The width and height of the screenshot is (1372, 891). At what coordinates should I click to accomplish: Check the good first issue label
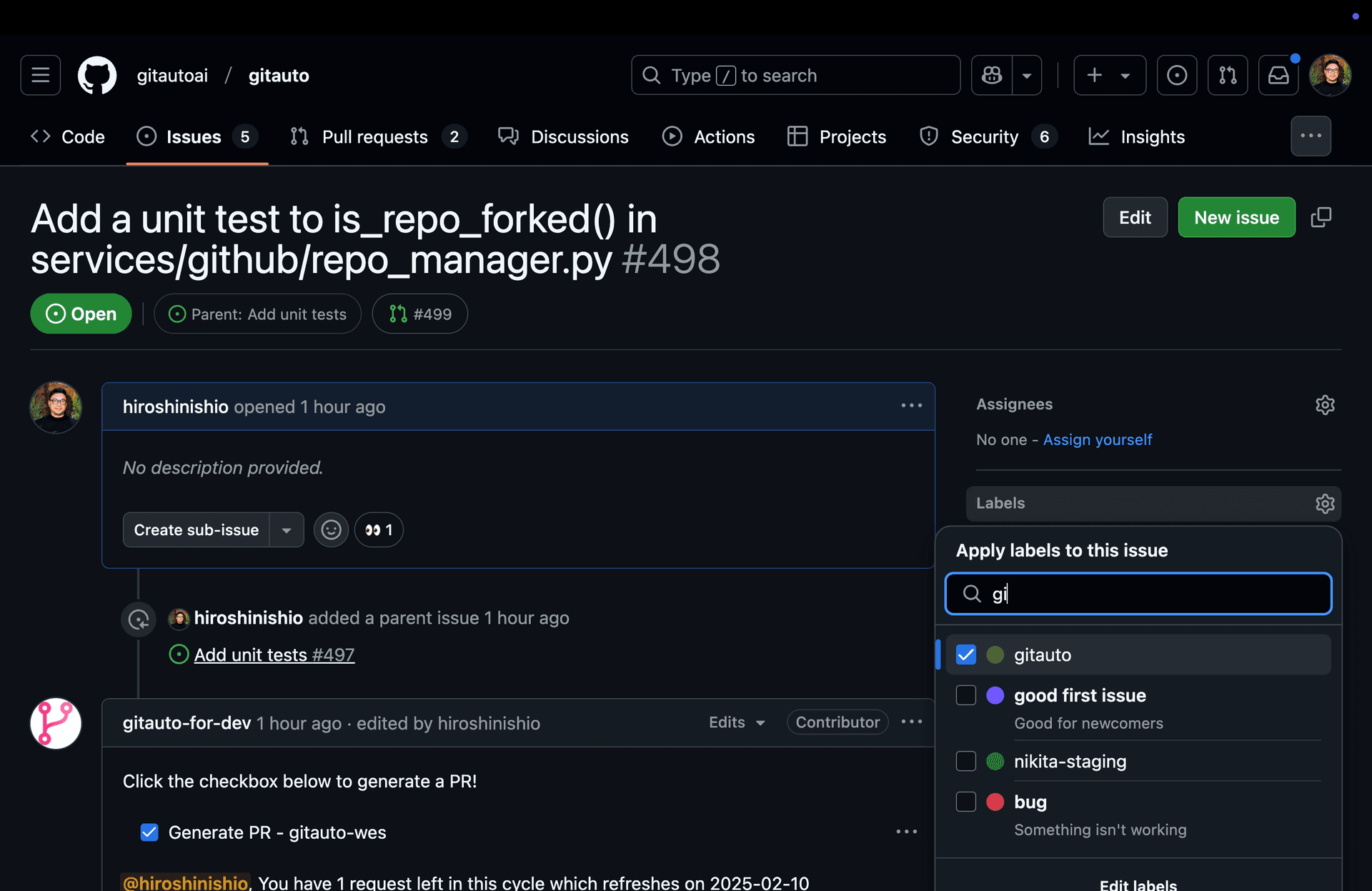965,695
